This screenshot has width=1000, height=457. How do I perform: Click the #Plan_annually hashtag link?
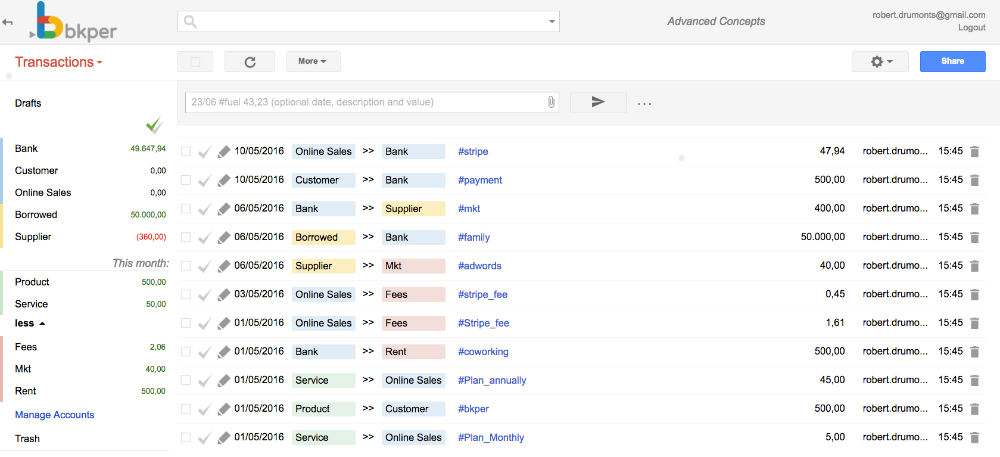[x=492, y=381]
